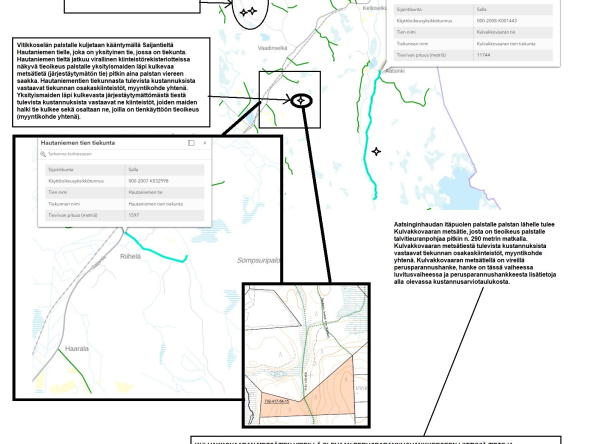
Task: Click the Sompsuripalo label on the map
Action: (x=259, y=260)
